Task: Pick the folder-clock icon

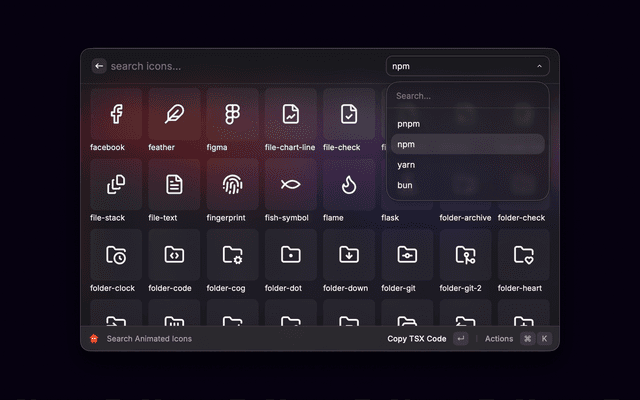Action: (x=116, y=255)
